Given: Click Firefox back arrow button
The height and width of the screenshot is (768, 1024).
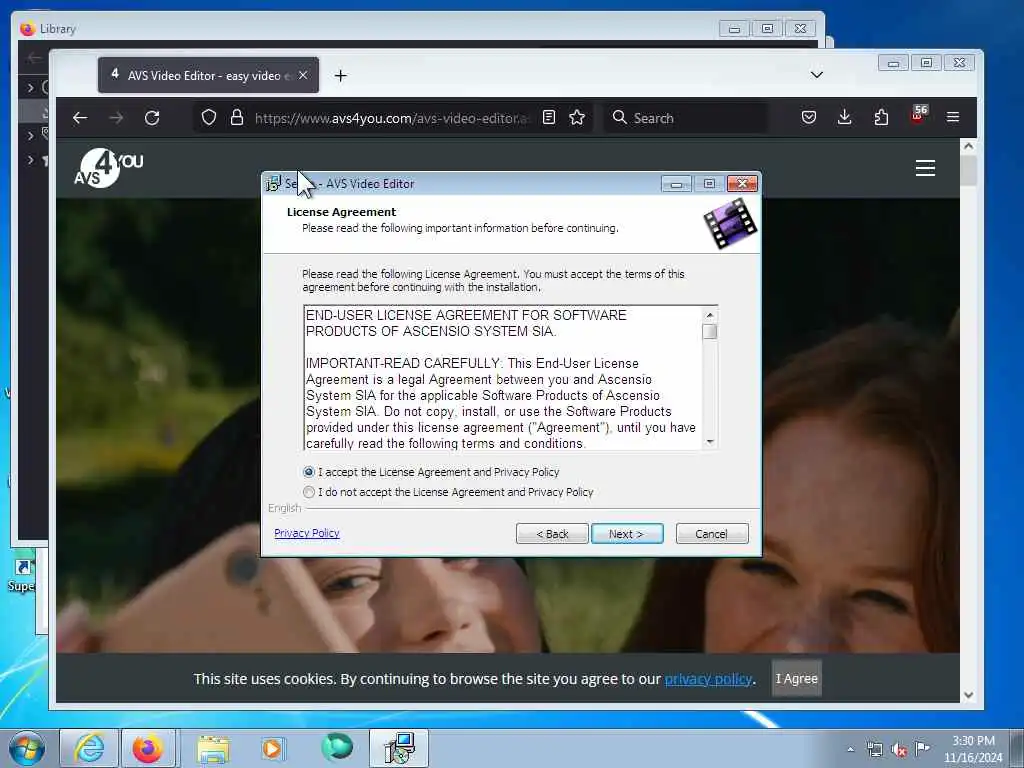Looking at the screenshot, I should tap(80, 118).
